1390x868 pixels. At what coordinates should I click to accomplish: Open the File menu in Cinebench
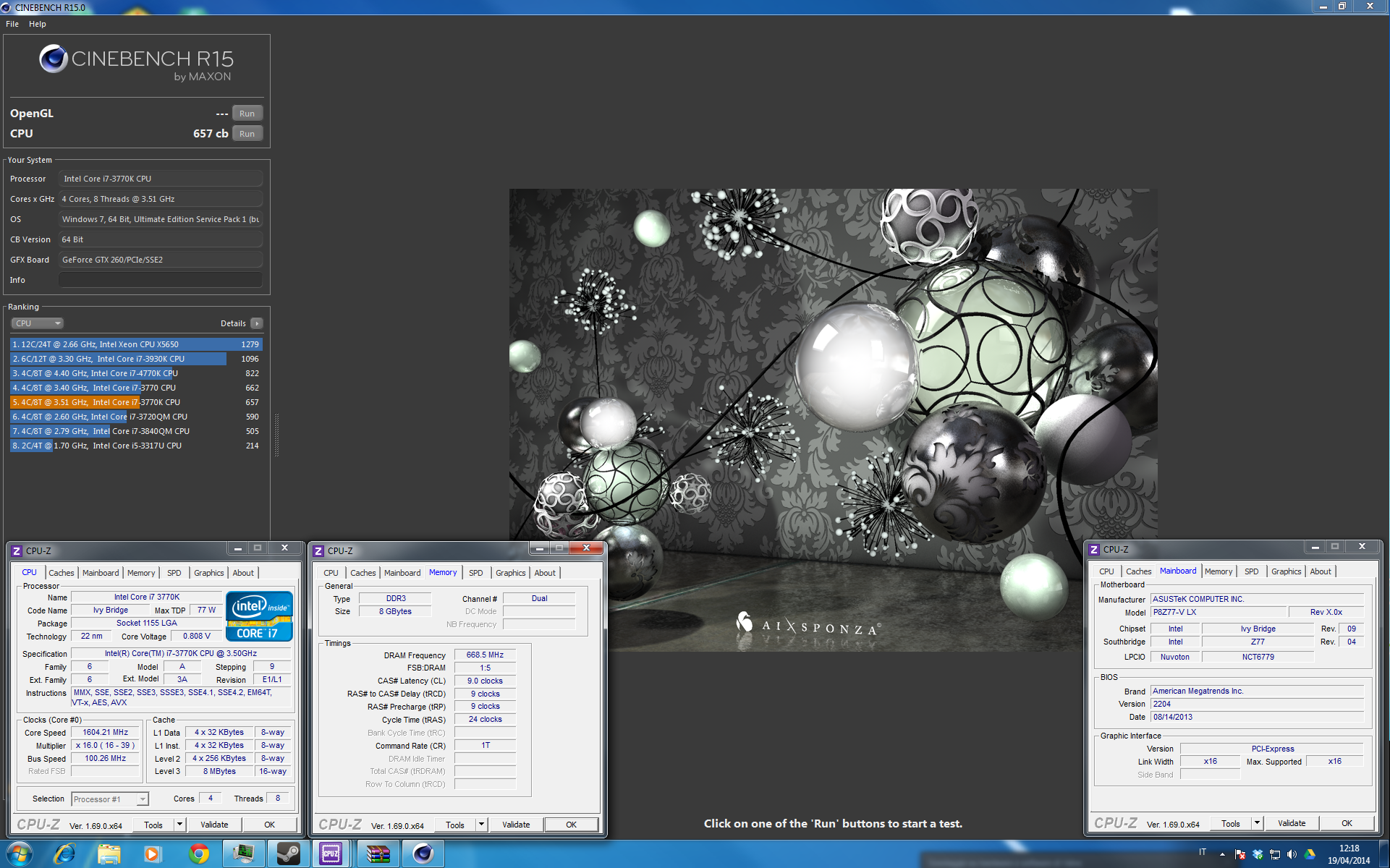tap(12, 24)
